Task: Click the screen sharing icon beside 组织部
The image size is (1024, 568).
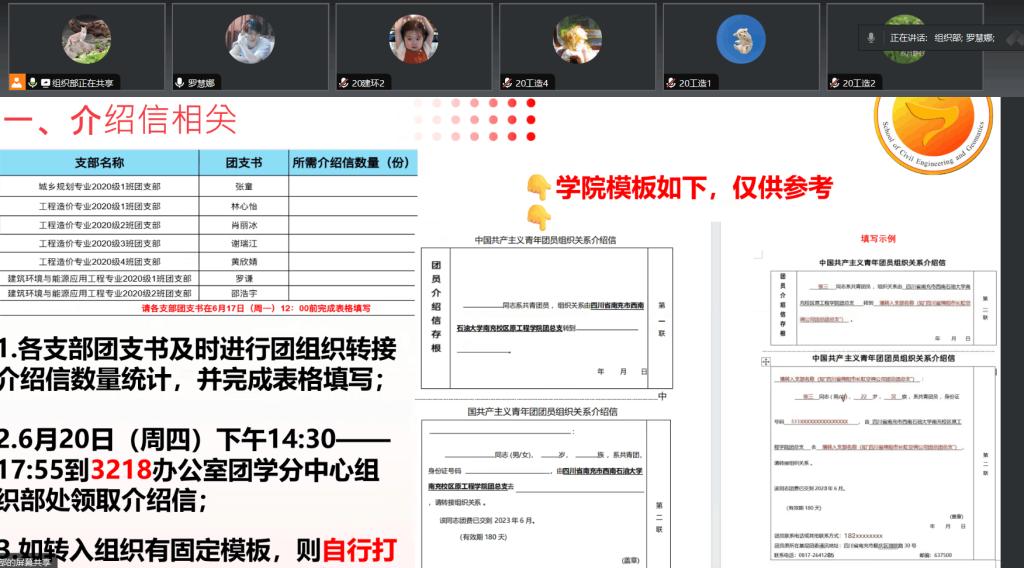Action: (x=45, y=82)
